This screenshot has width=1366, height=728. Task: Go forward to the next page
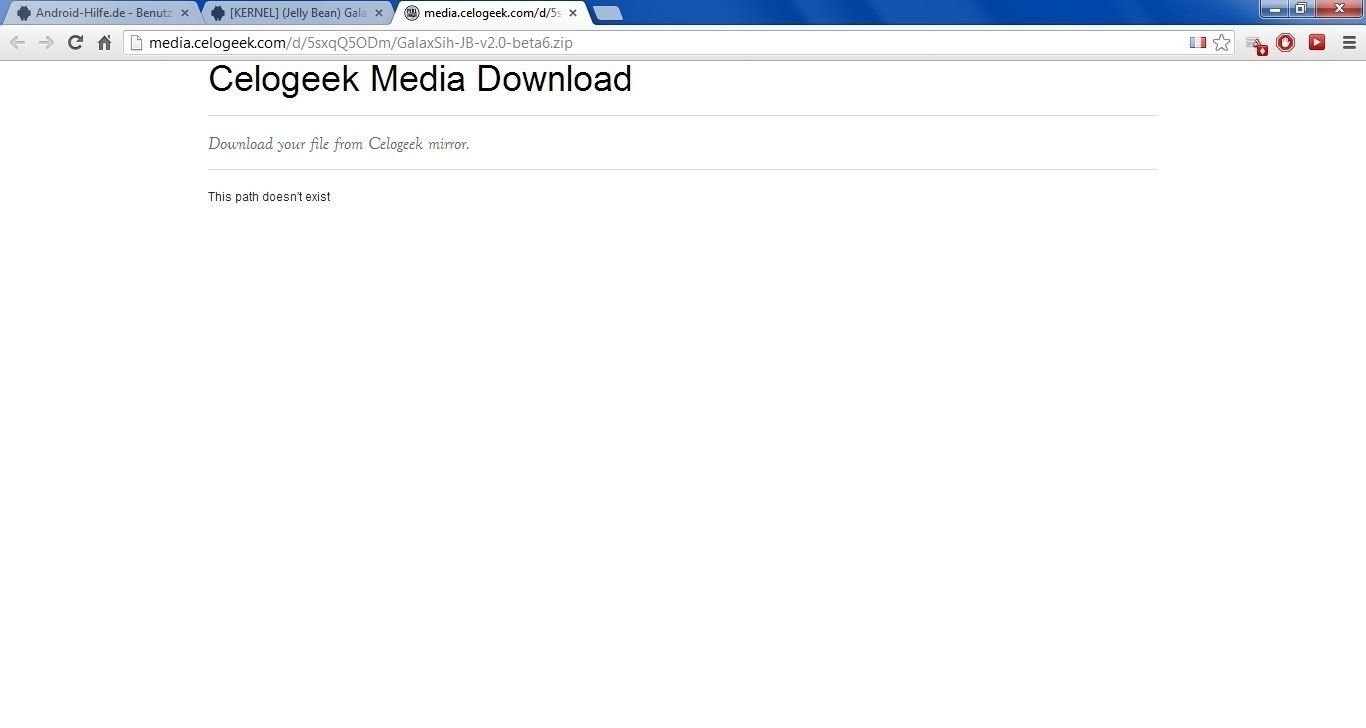[46, 42]
